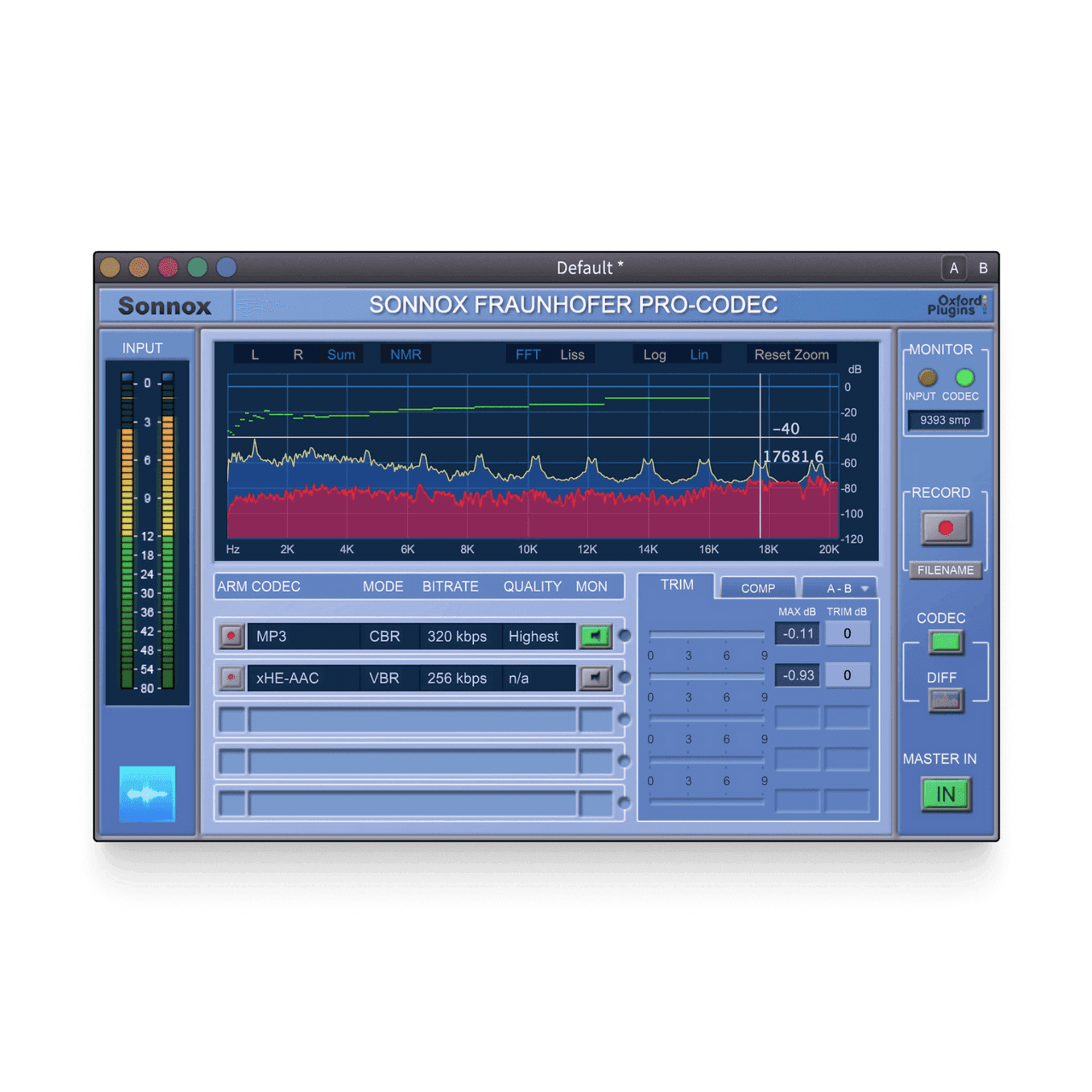Click the round knob beside xHE-AAC row

(x=624, y=677)
